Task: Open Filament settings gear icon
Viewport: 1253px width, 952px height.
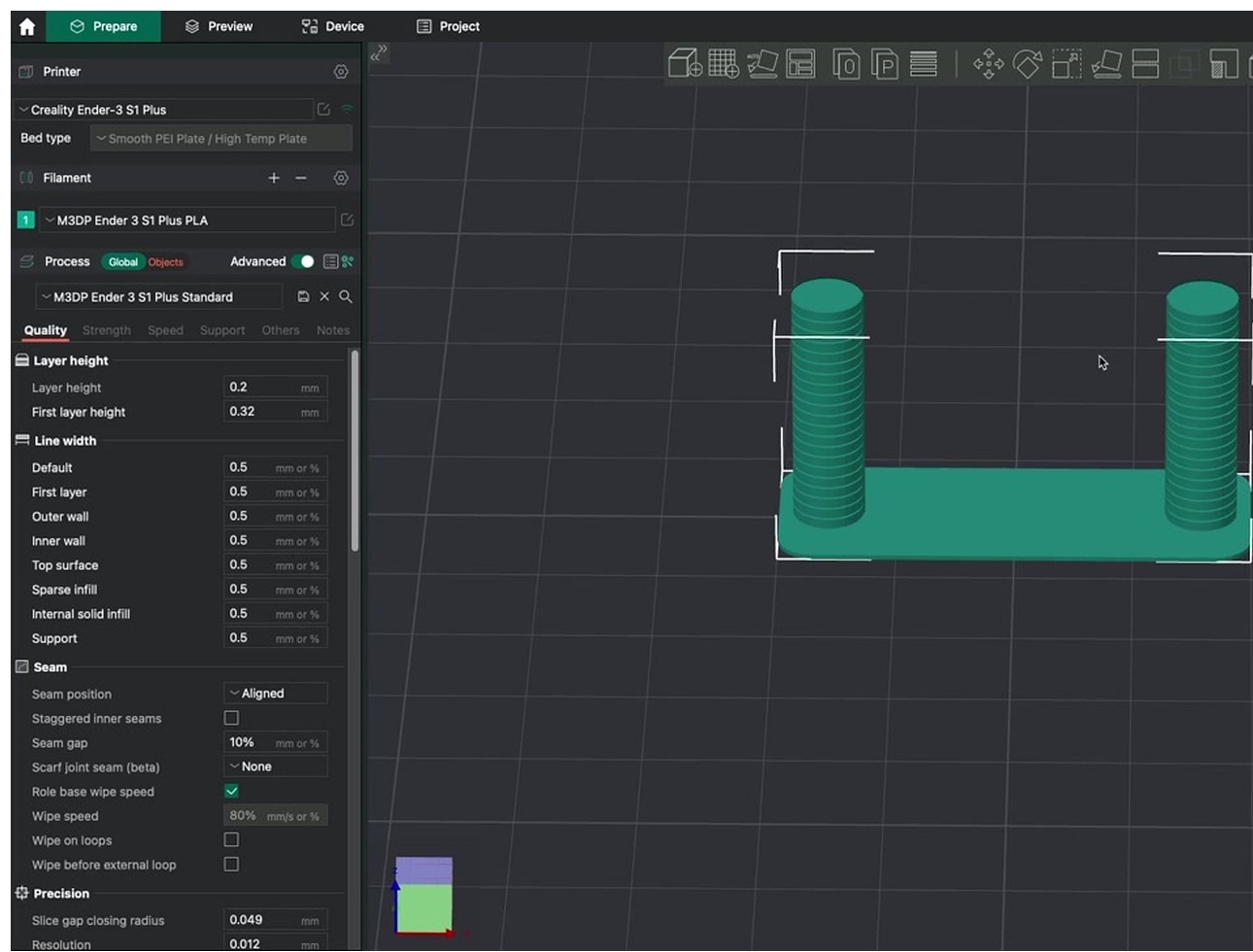Action: pos(341,178)
